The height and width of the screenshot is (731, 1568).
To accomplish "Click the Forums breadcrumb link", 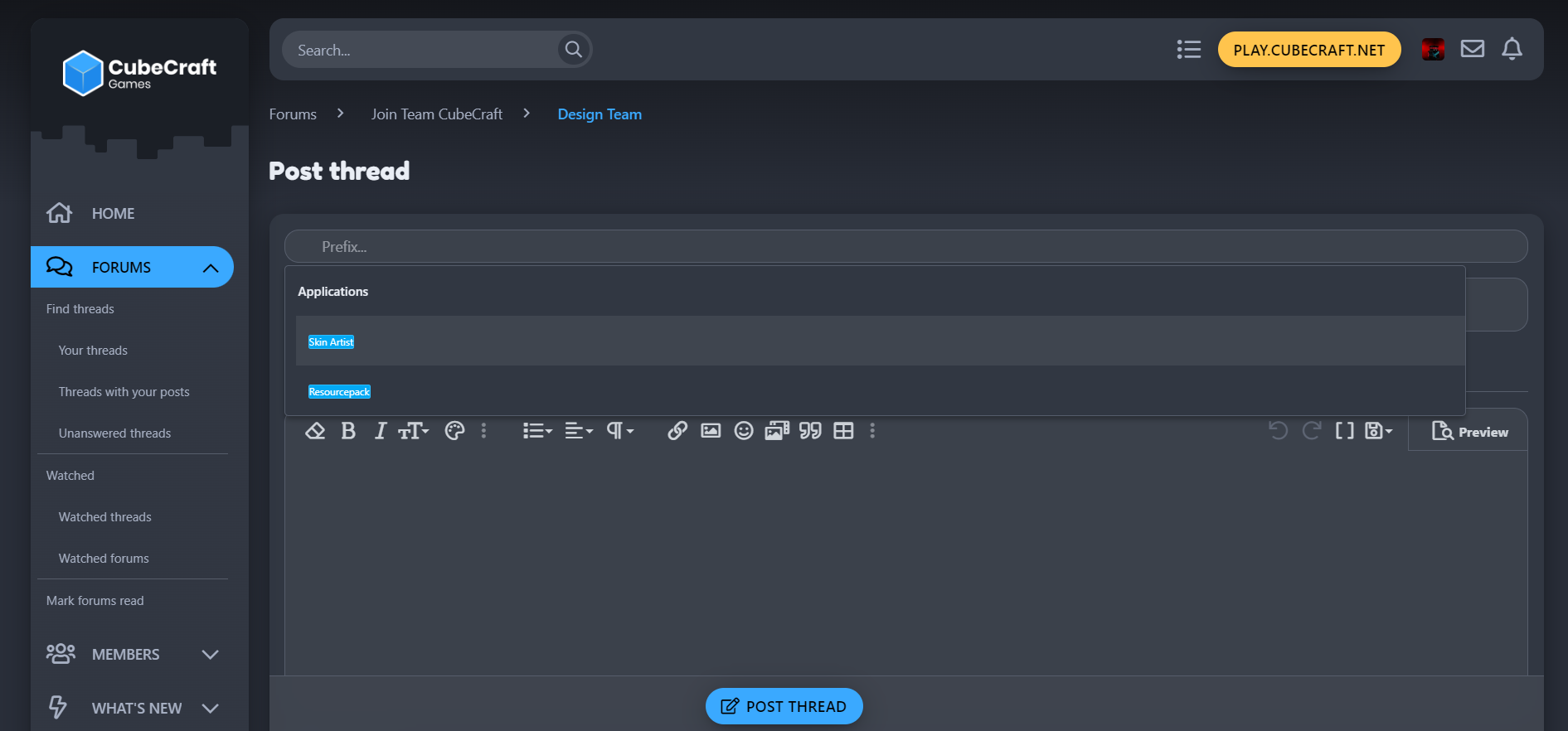I will click(293, 114).
